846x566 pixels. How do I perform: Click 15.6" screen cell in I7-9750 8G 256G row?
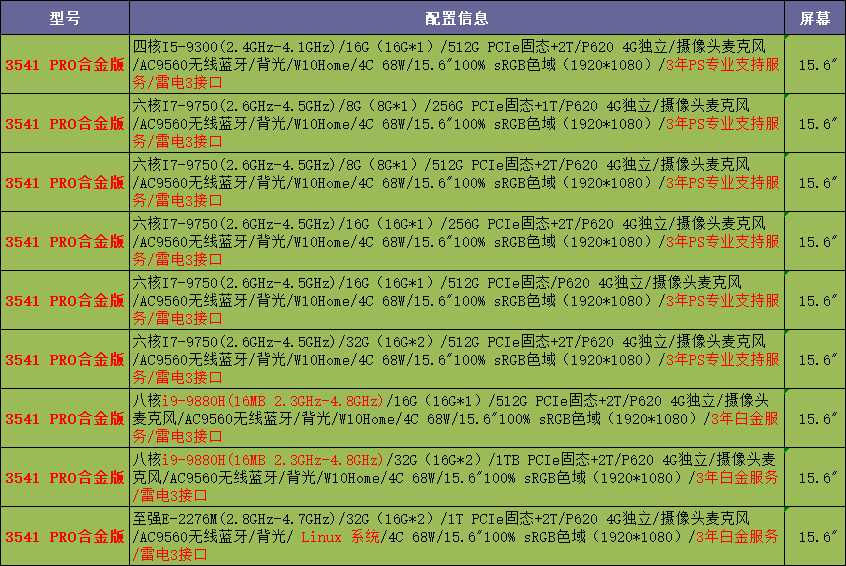pyautogui.click(x=815, y=124)
